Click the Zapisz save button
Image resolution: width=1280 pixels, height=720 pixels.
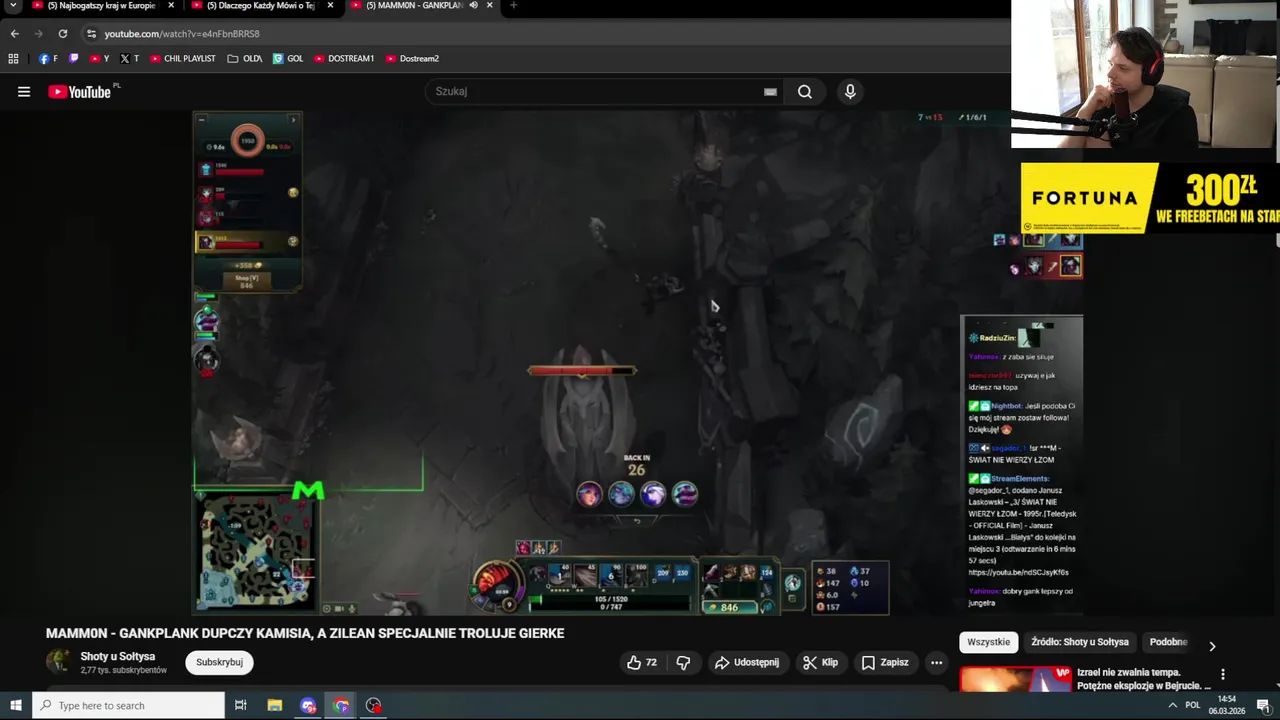885,662
